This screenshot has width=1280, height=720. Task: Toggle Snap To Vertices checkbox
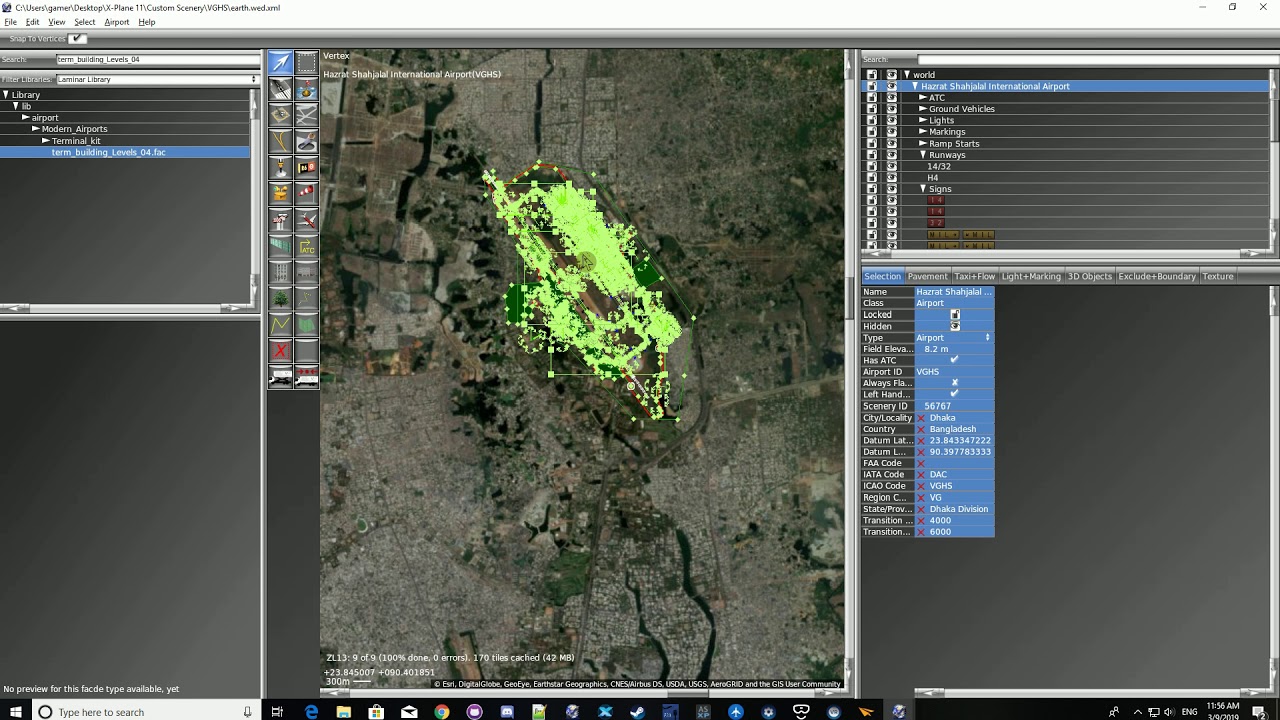tap(77, 39)
